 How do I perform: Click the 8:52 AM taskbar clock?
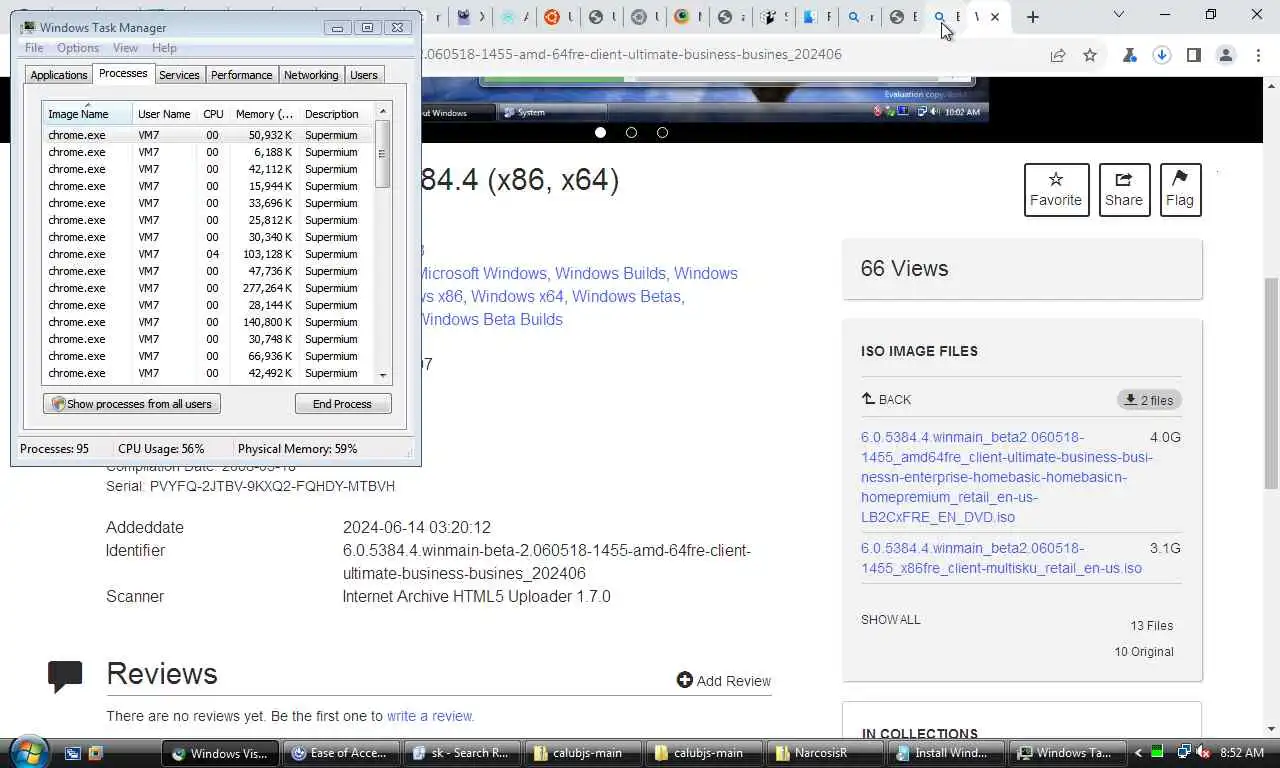[1242, 752]
